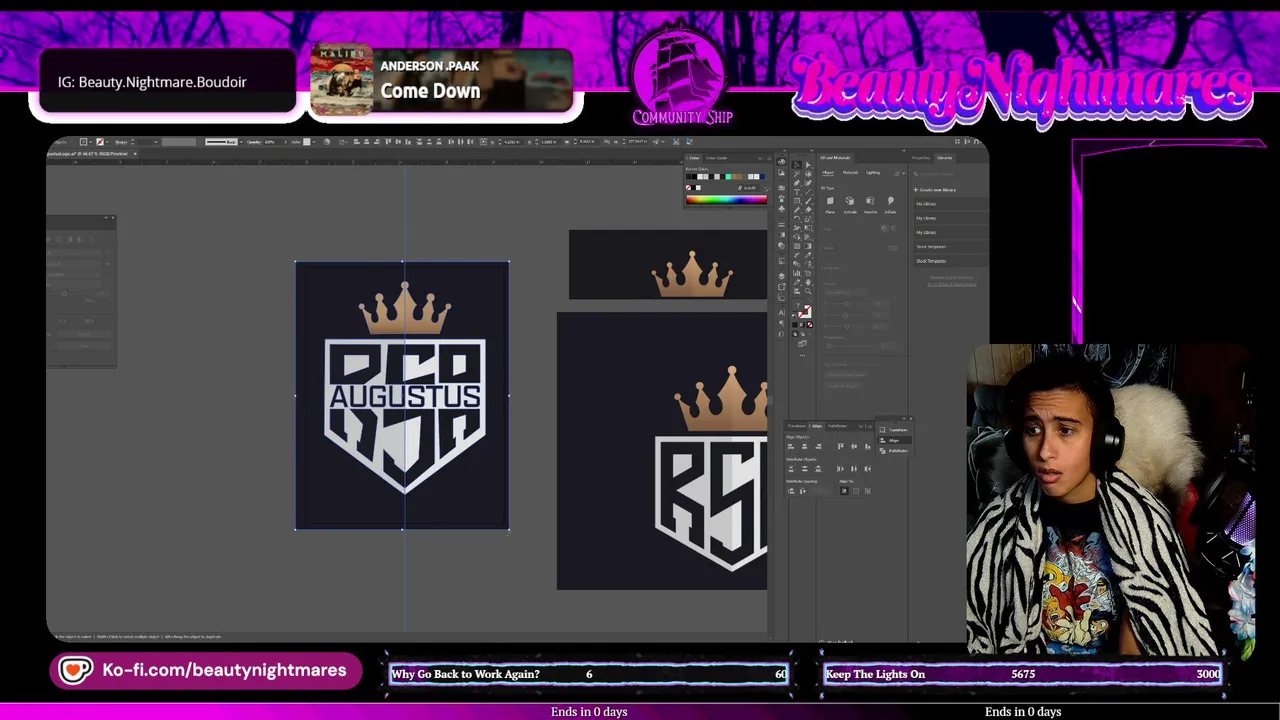Click Horizontal Align Center in Align panel
Screen dimensions: 1280x720
coord(804,447)
